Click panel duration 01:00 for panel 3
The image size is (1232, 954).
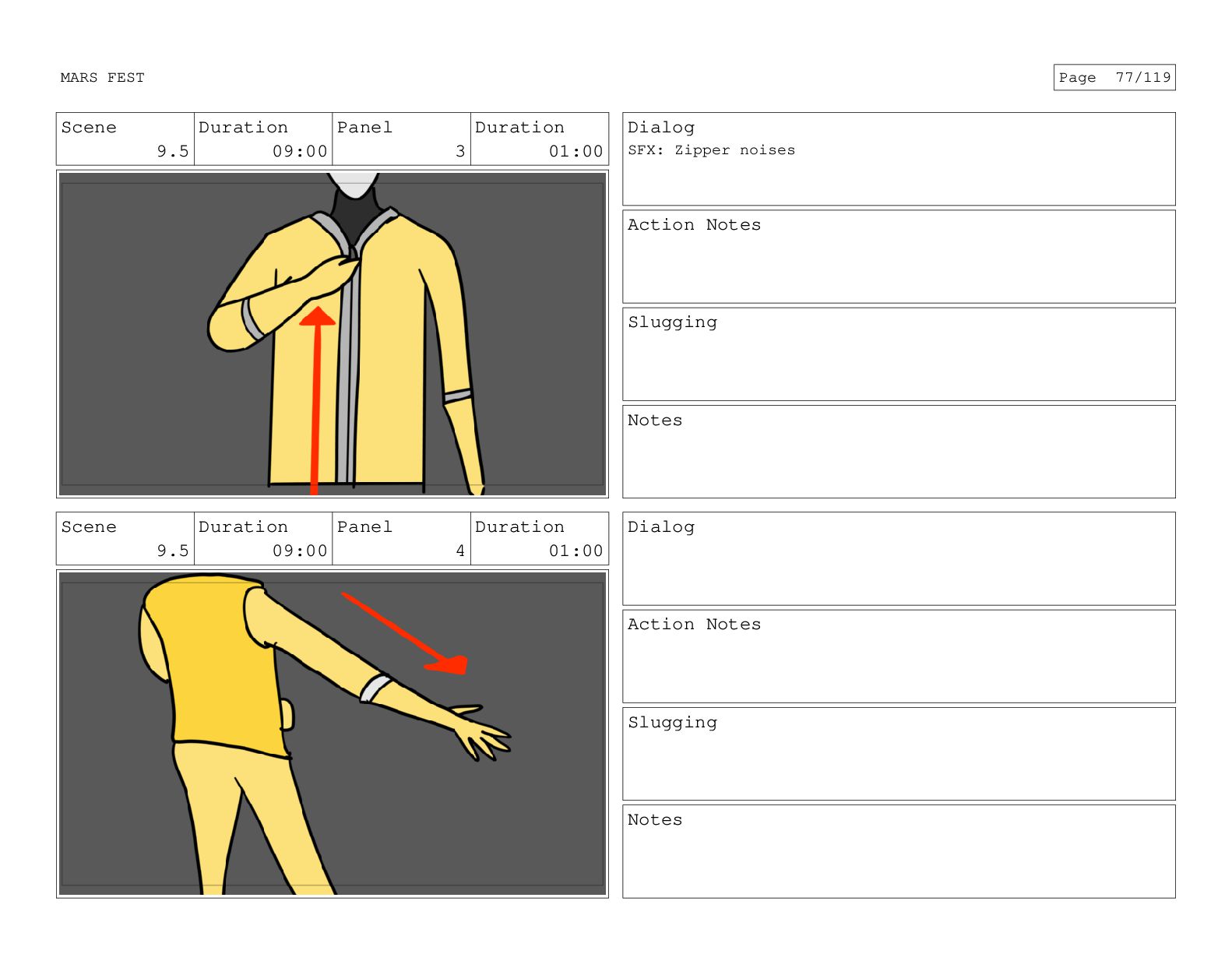click(540, 139)
